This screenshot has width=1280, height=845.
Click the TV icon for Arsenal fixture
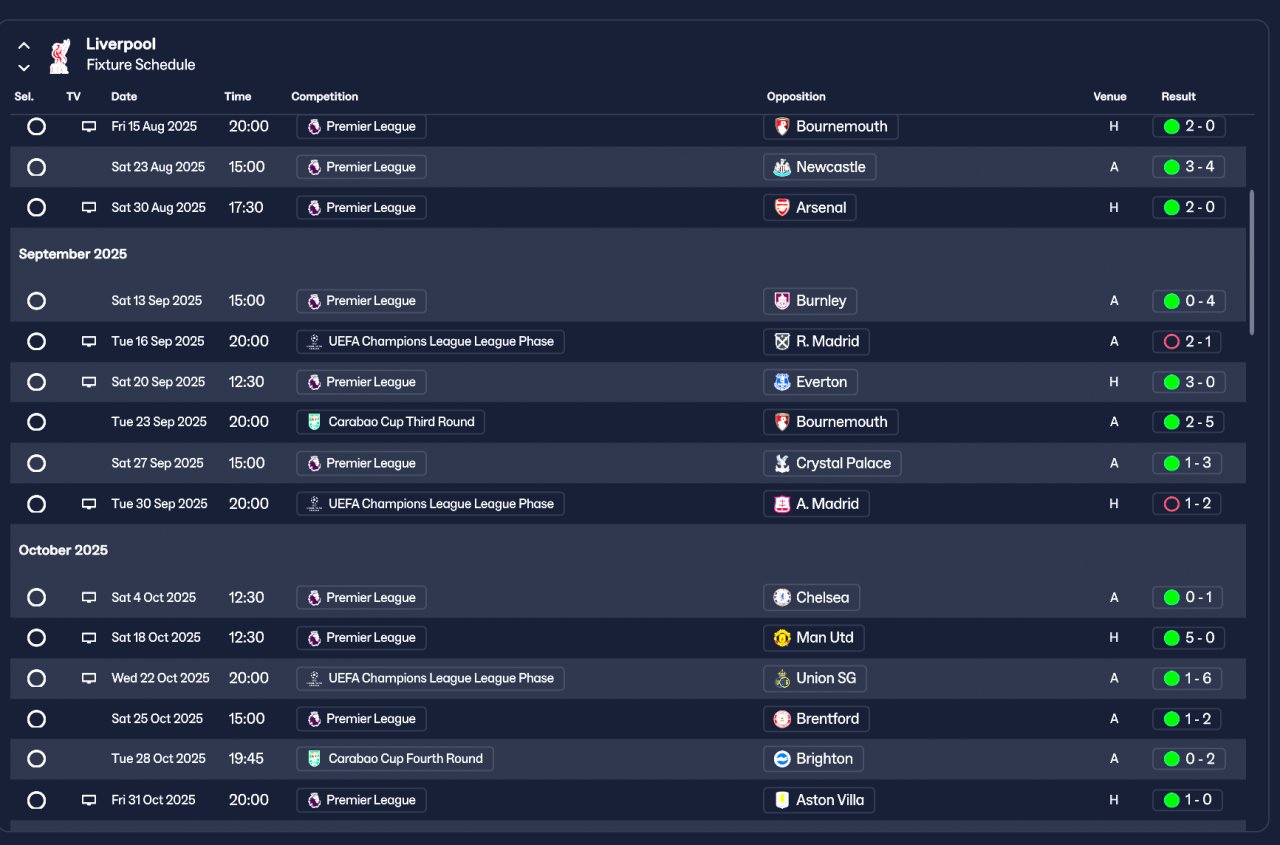point(89,208)
